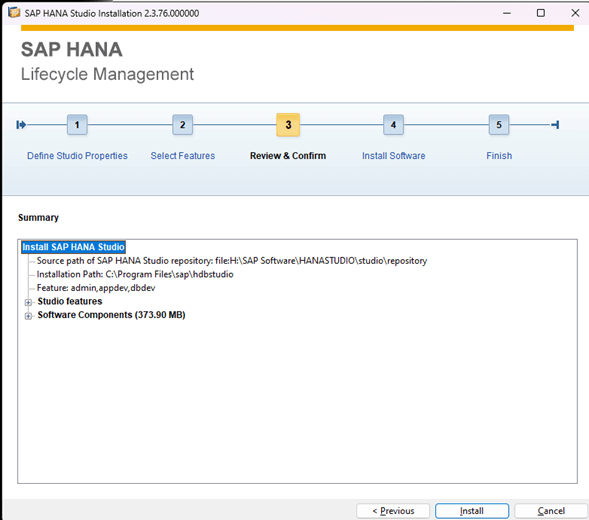Select the Studio features label
Screen dimensions: 589x520
[x=70, y=301]
